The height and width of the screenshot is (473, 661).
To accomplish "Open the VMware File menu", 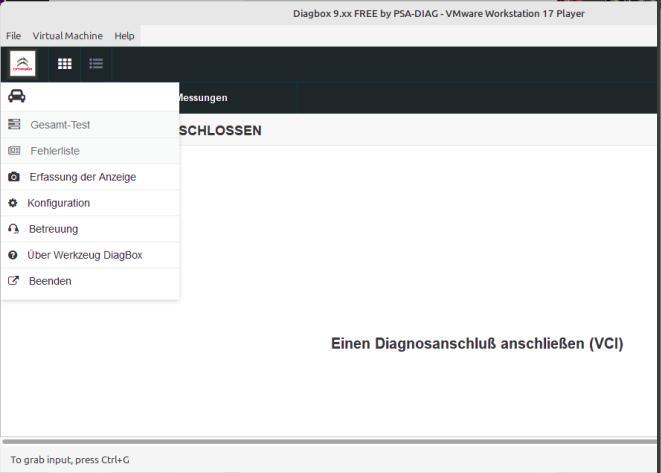I will 13,36.
